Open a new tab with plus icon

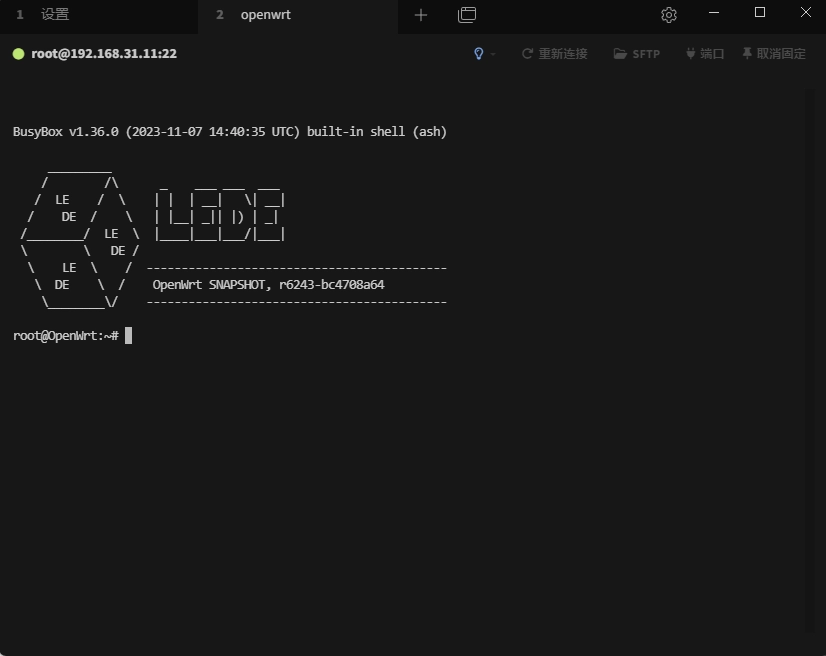(421, 15)
